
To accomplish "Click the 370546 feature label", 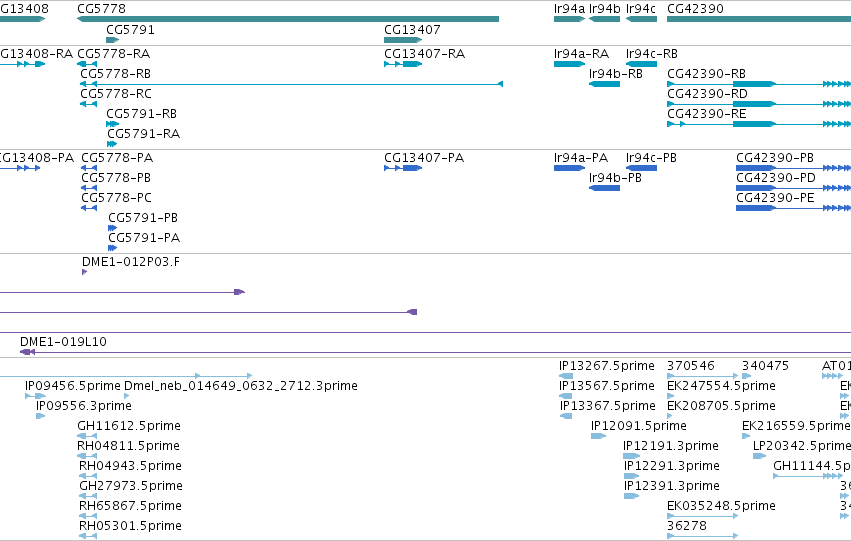I will pyautogui.click(x=690, y=366).
